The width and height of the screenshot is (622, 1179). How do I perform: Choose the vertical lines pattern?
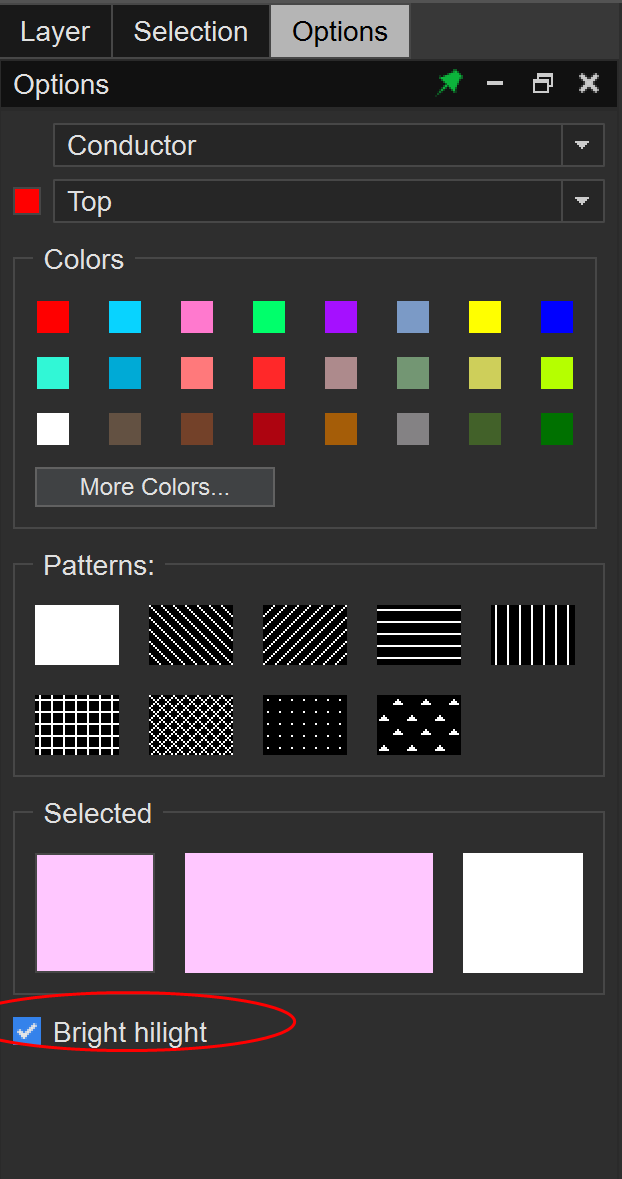(x=533, y=635)
